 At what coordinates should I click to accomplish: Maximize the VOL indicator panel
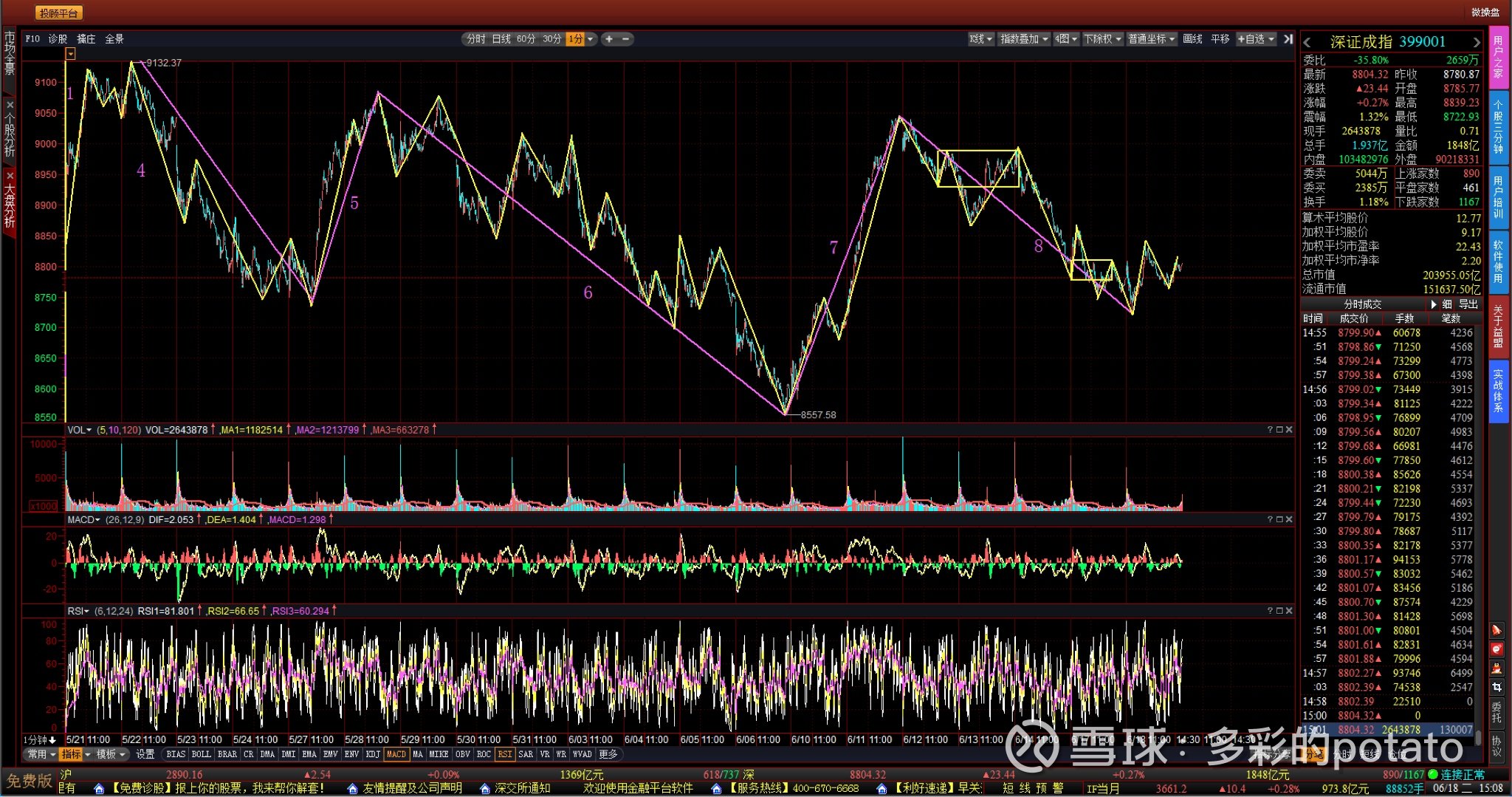click(x=1279, y=429)
